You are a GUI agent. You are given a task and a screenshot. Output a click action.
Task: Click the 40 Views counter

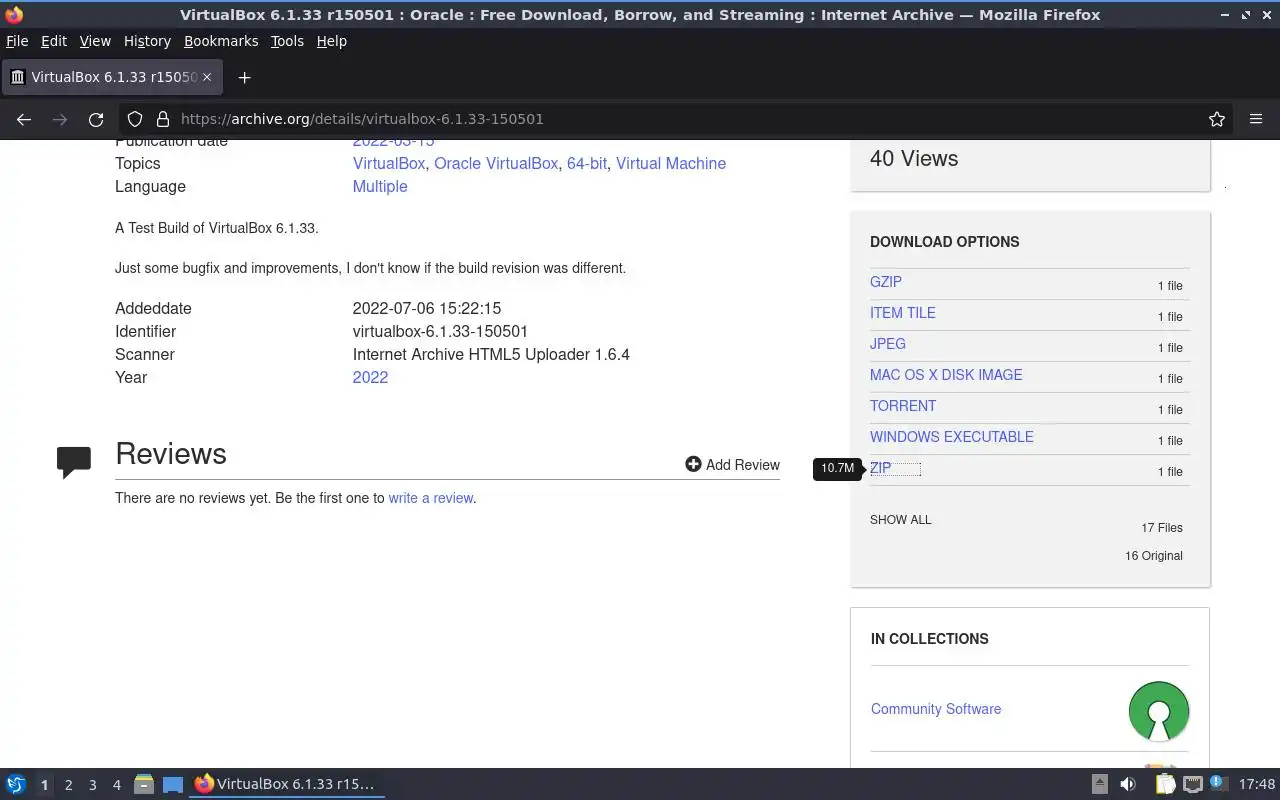(x=914, y=159)
